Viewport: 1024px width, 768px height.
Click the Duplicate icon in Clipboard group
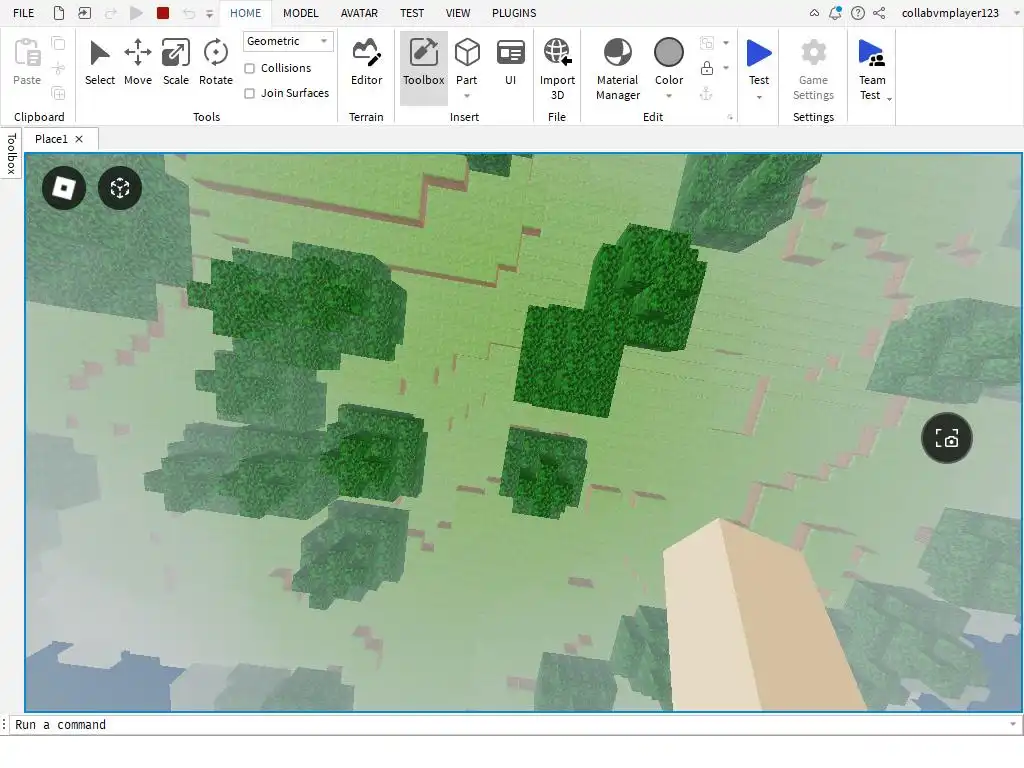click(x=58, y=93)
